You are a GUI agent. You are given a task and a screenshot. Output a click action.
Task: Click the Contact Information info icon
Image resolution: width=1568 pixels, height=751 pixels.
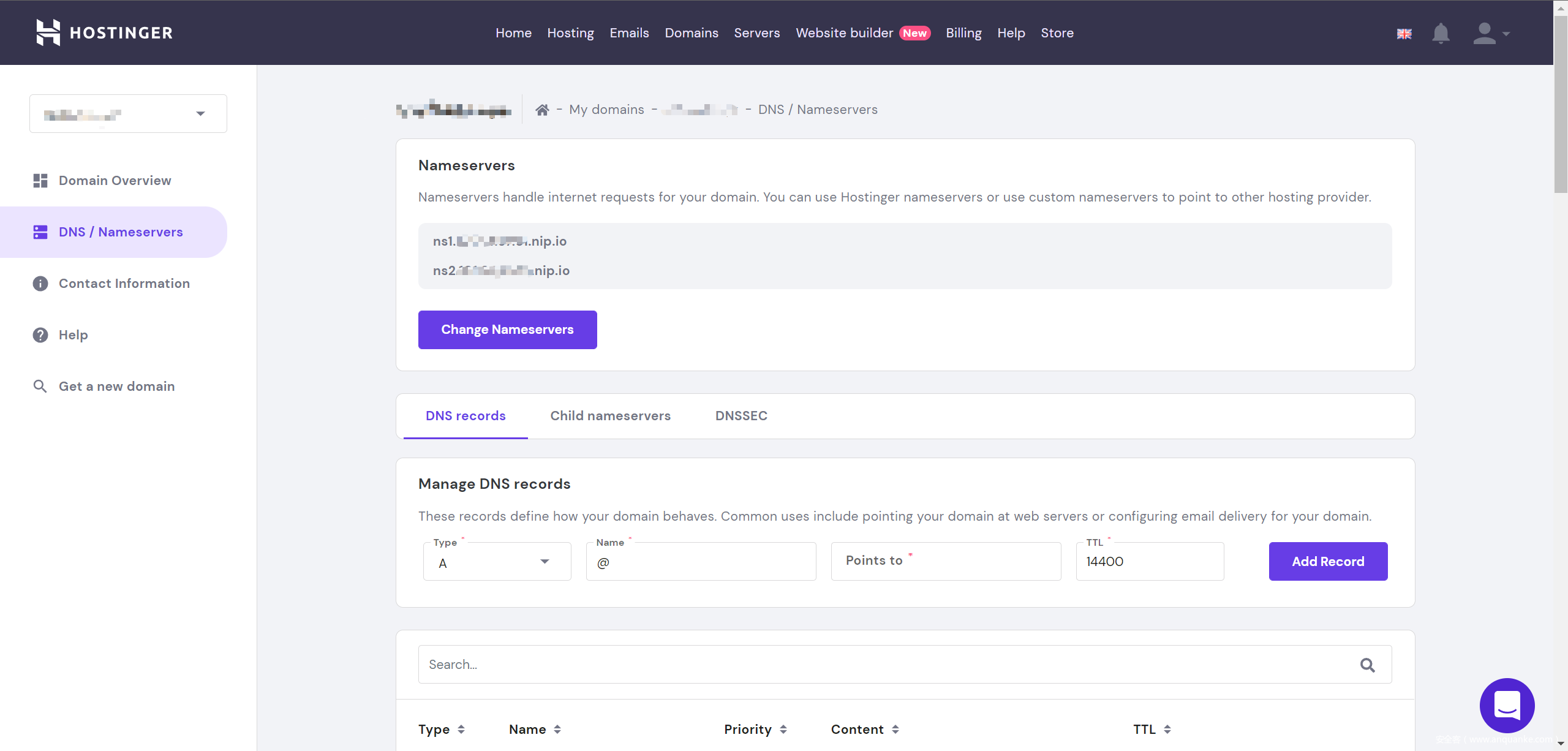point(40,284)
